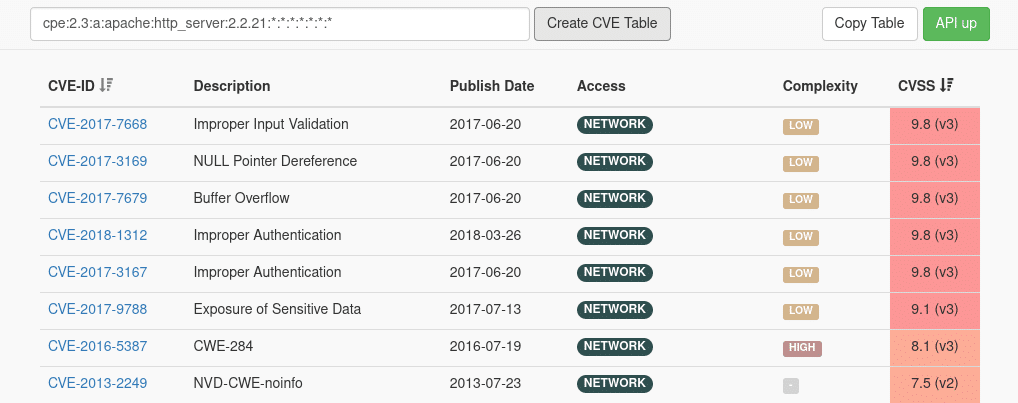Image resolution: width=1018 pixels, height=403 pixels.
Task: Open the CVE-2017-3167 link
Action: [x=97, y=272]
